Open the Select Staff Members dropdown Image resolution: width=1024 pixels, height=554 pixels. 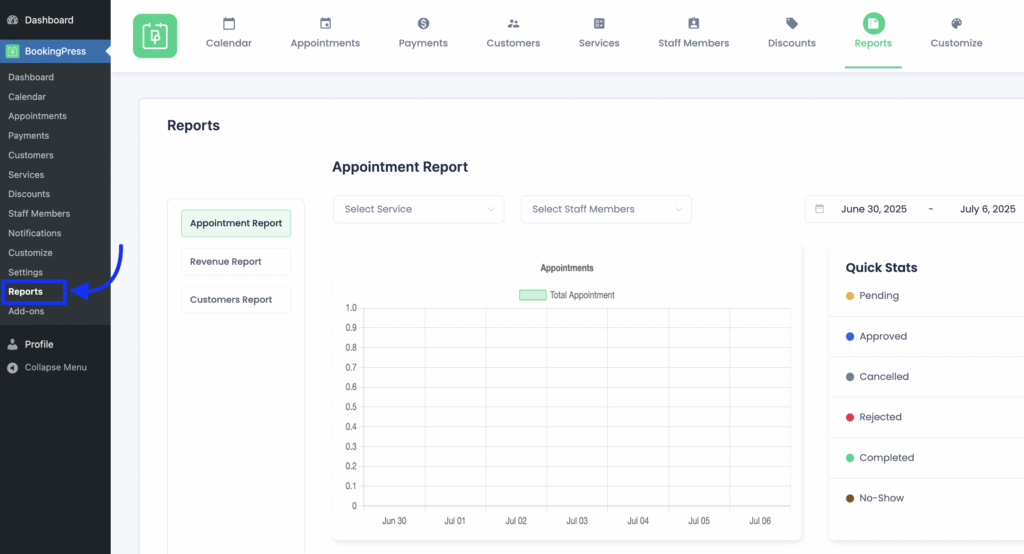(605, 209)
